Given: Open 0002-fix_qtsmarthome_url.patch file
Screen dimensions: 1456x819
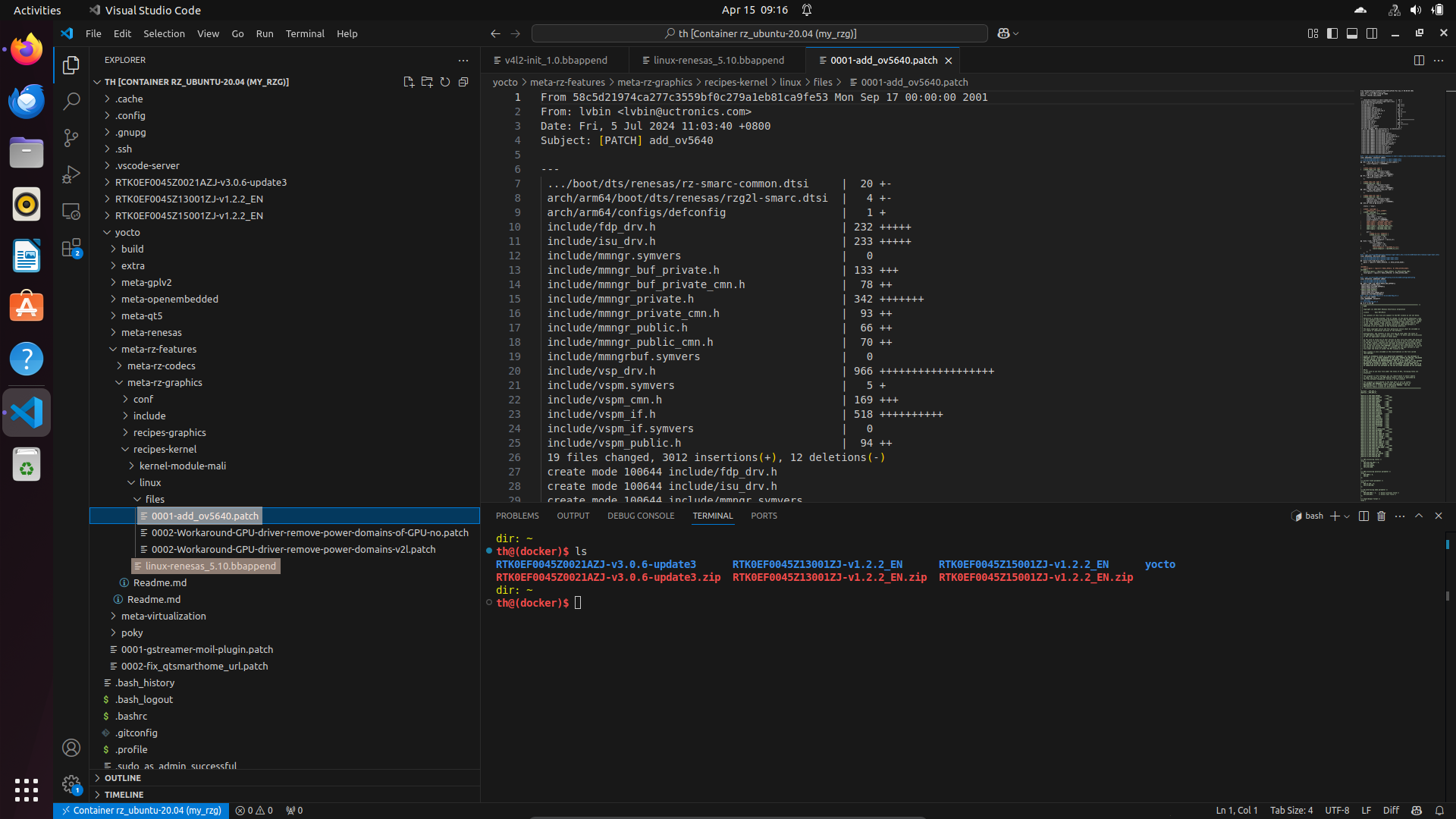Looking at the screenshot, I should 284,666.
